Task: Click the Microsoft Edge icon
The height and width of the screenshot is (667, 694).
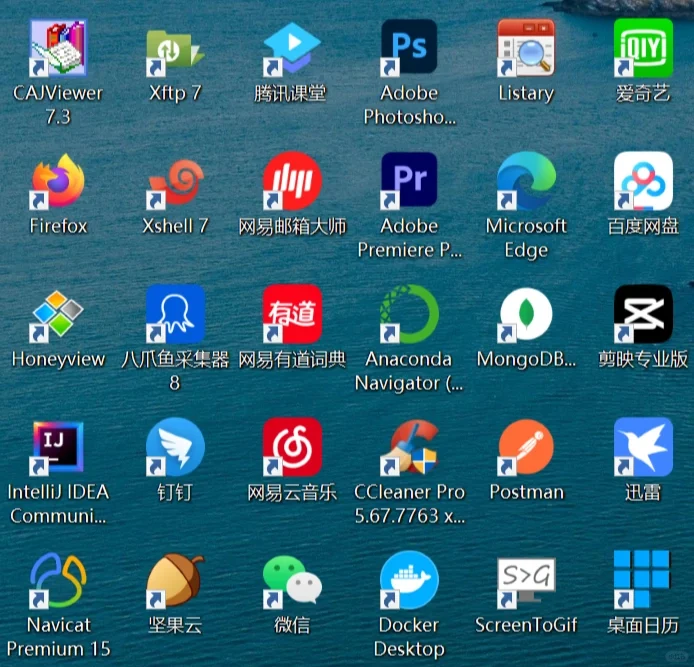Action: point(526,181)
